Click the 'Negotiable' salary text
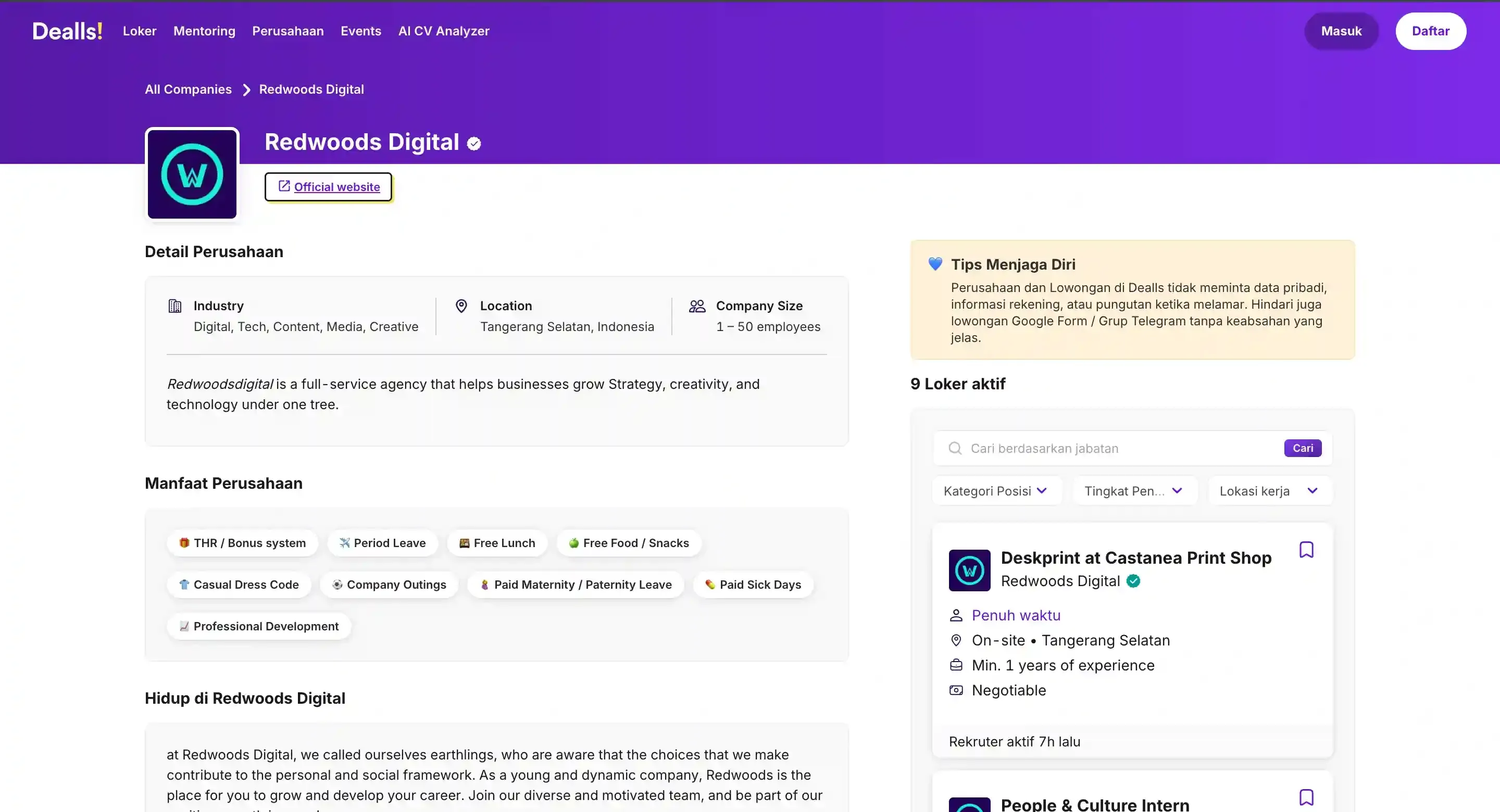The width and height of the screenshot is (1500, 812). (x=1008, y=690)
